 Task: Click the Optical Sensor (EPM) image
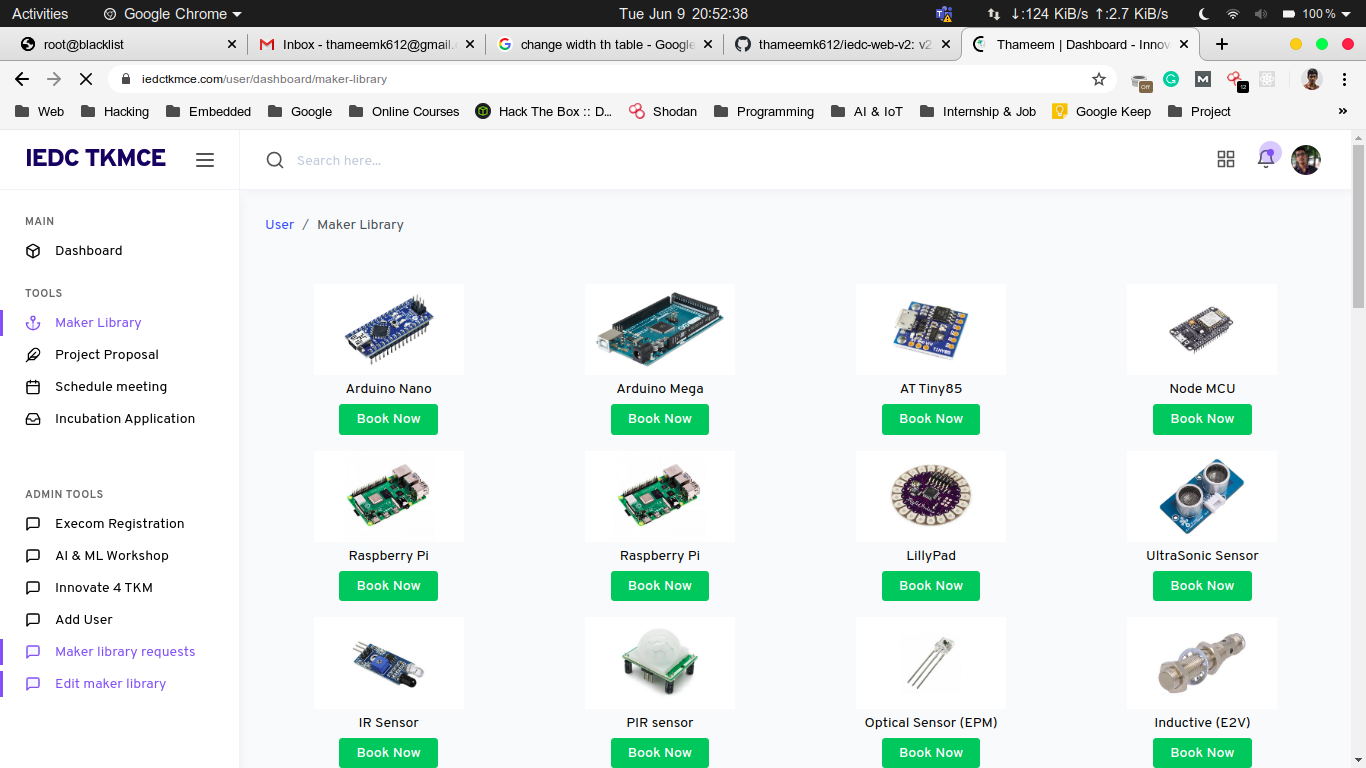(931, 663)
